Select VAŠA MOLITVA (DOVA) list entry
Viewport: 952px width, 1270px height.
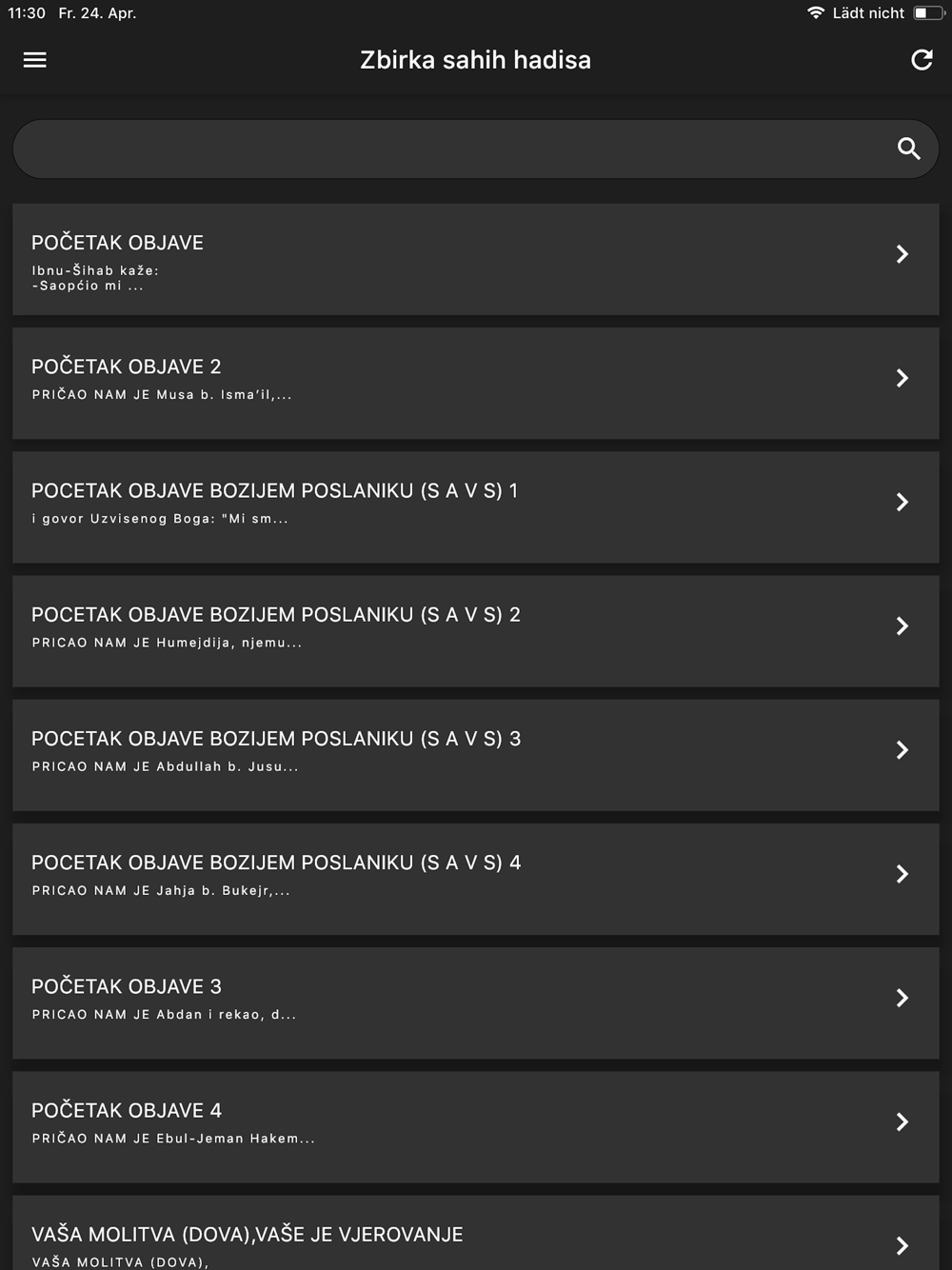click(476, 1233)
